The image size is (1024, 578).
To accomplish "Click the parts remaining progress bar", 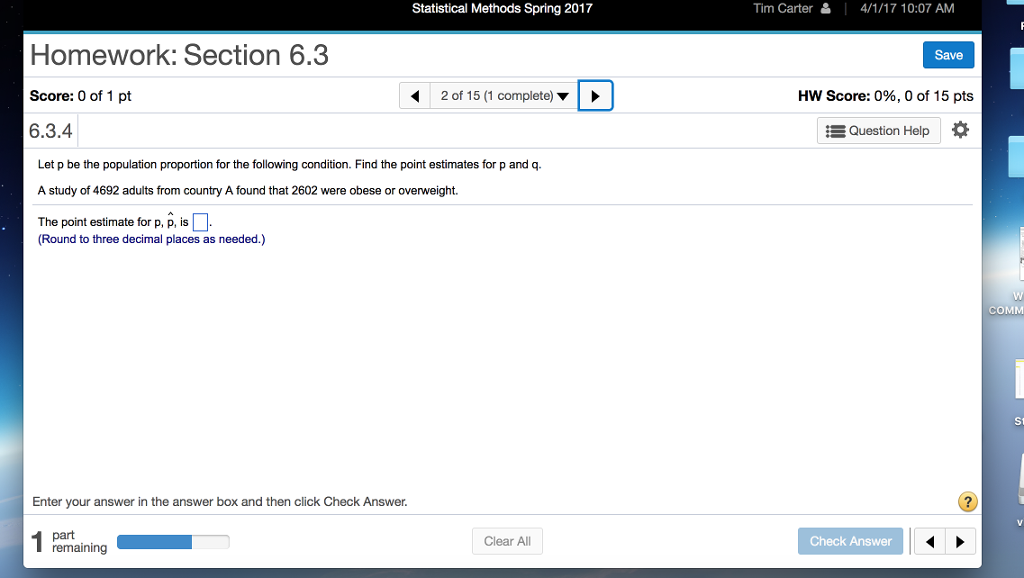I will tap(173, 542).
